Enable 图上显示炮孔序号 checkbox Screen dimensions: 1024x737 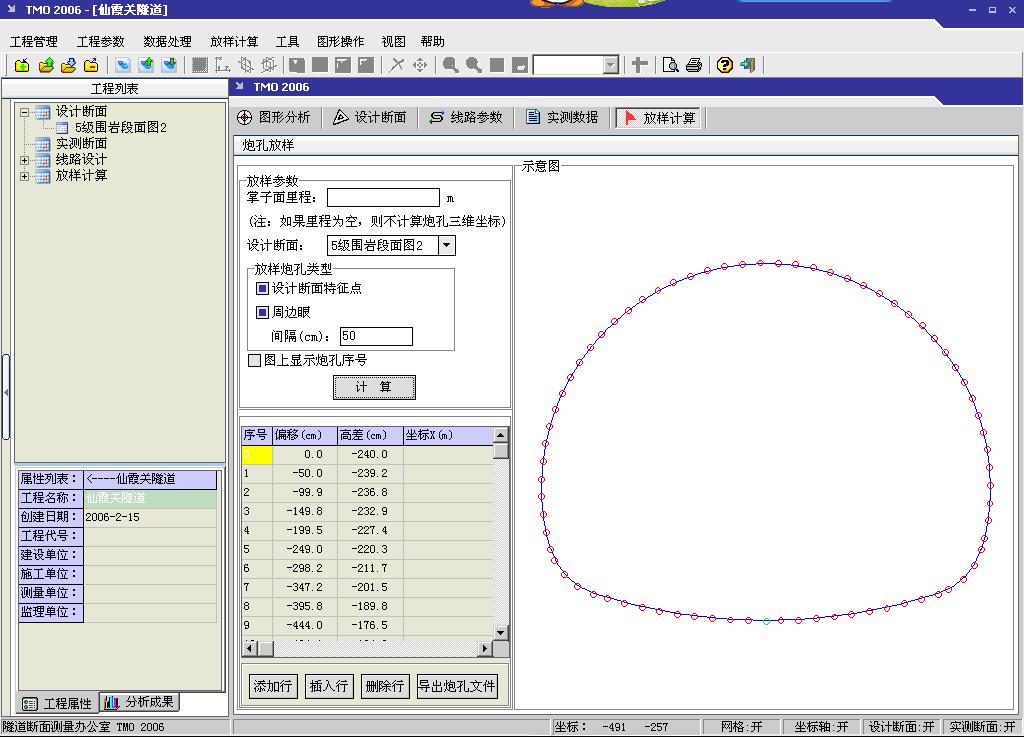click(x=254, y=361)
